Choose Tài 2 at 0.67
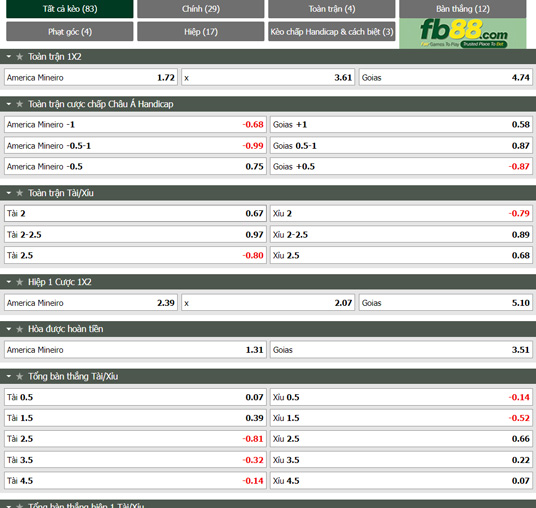 (x=135, y=213)
